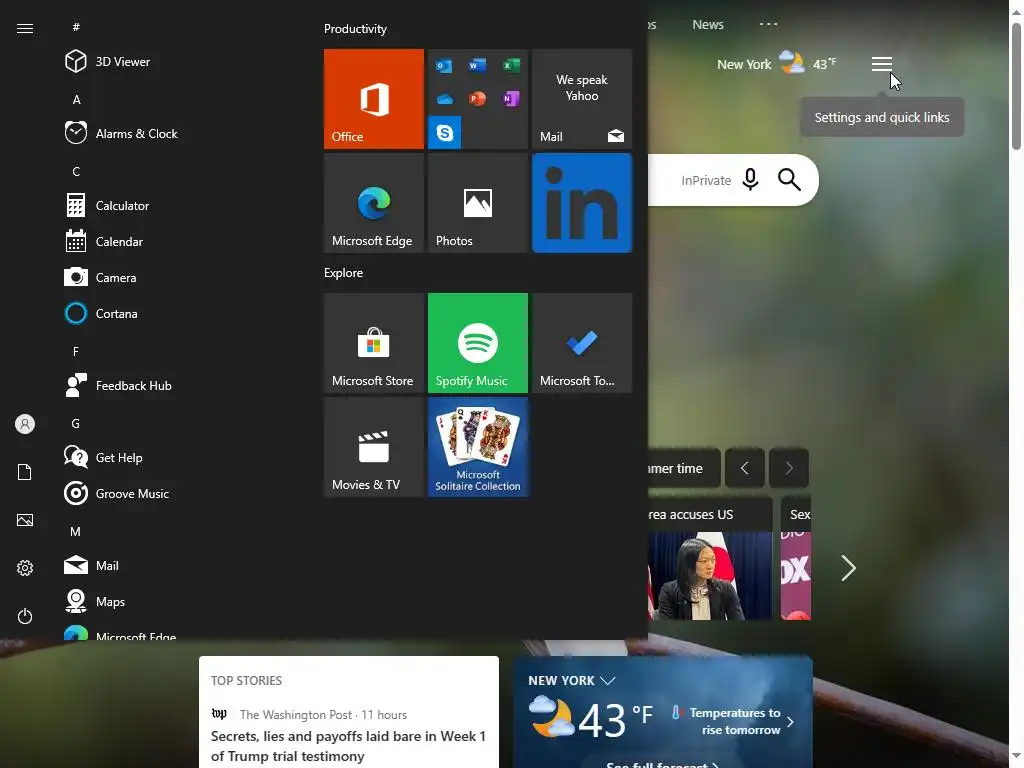The image size is (1024, 768).
Task: Open the Photos tile
Action: pos(477,203)
